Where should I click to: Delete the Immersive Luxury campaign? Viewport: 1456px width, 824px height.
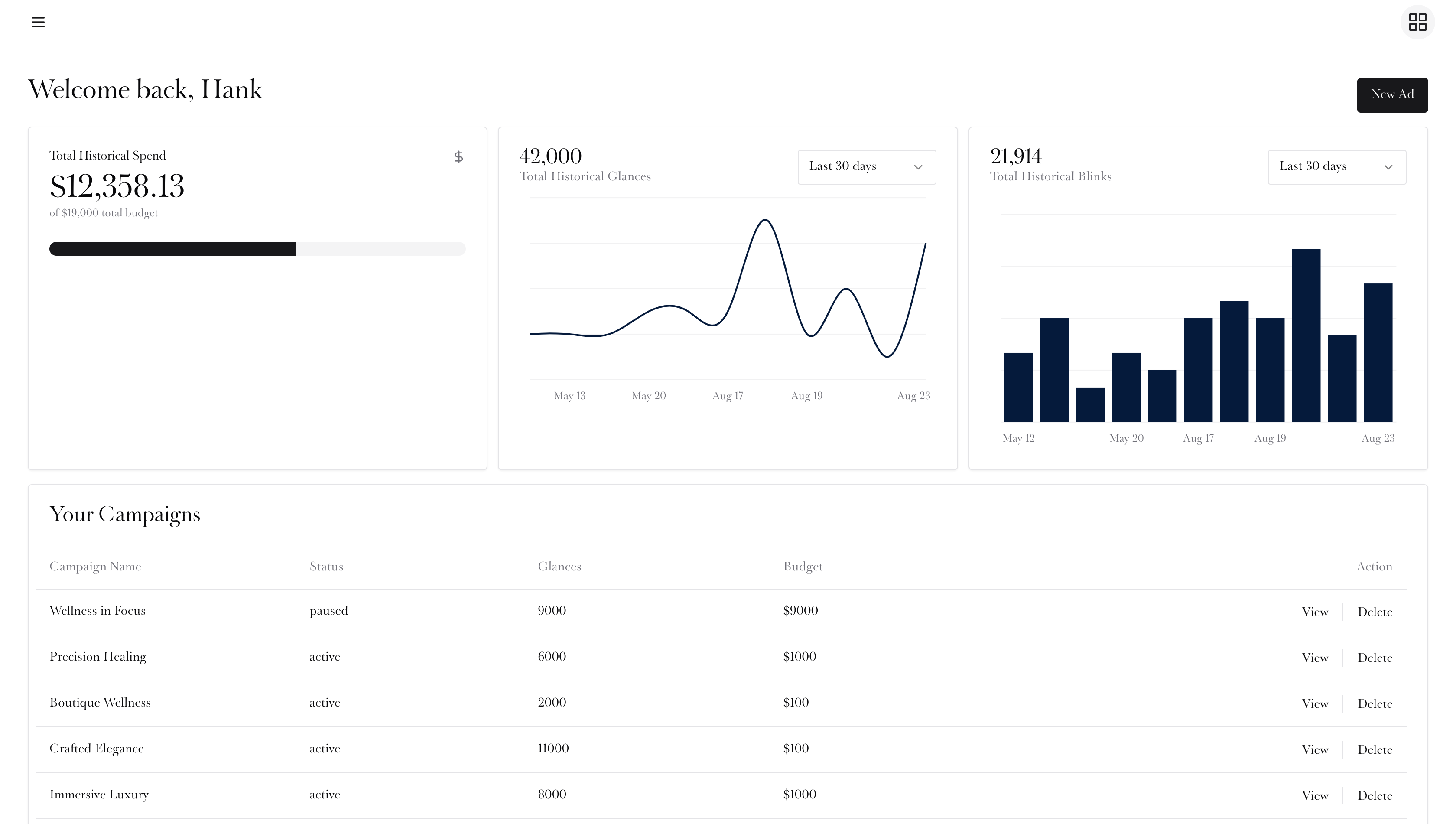tap(1375, 795)
